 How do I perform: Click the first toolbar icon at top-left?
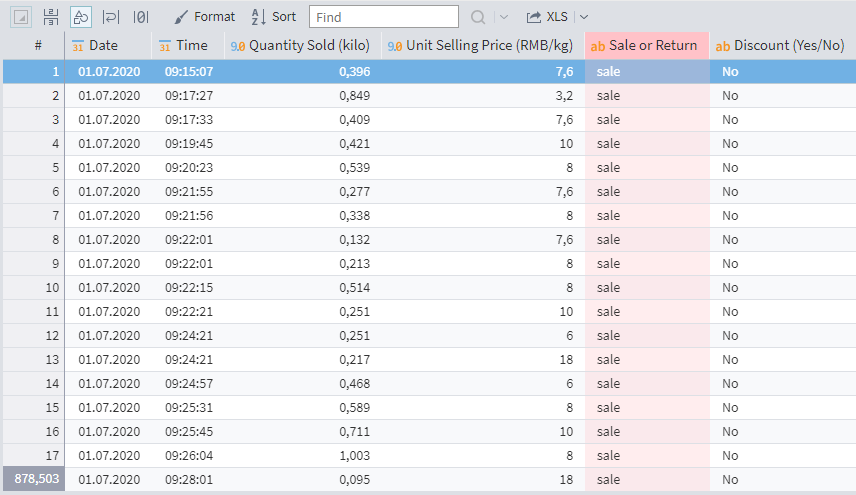(x=22, y=17)
